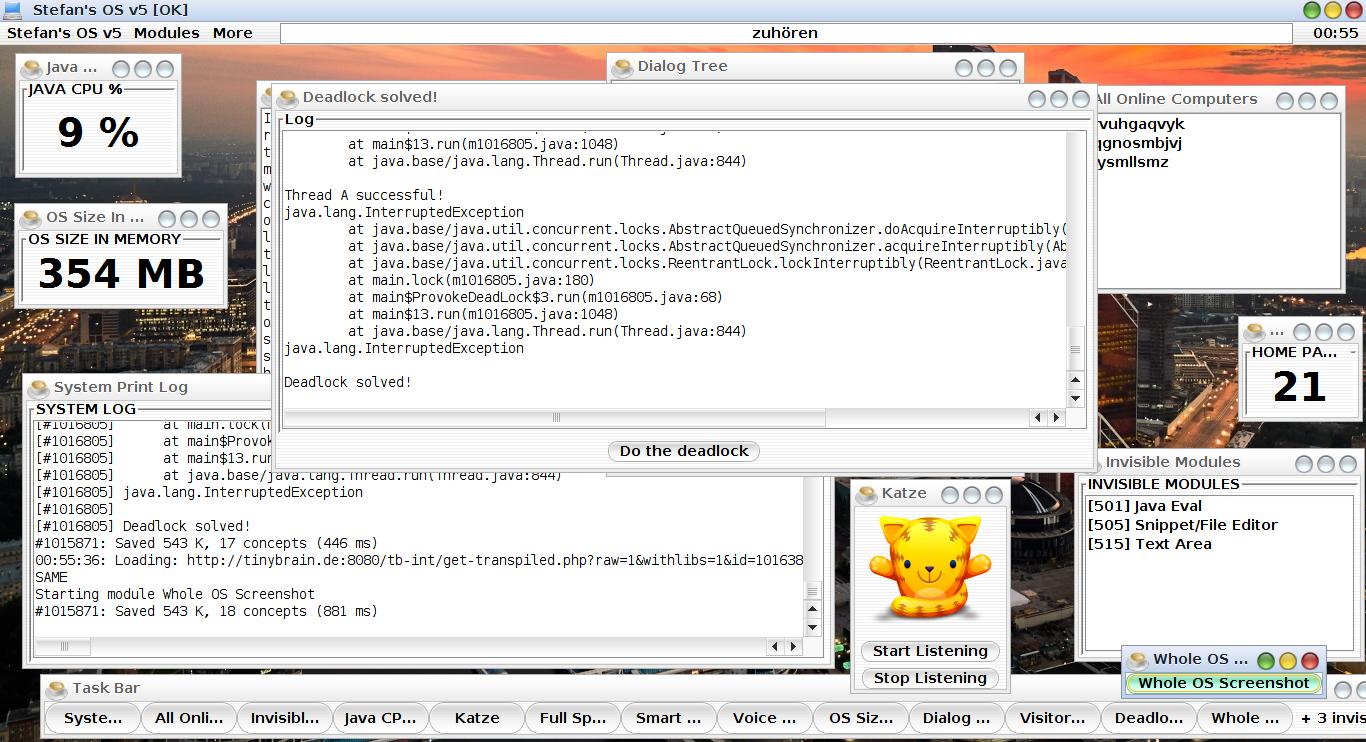Viewport: 1366px width, 742px height.
Task: Click the Java cup icon of OS Size window
Action: click(31, 218)
